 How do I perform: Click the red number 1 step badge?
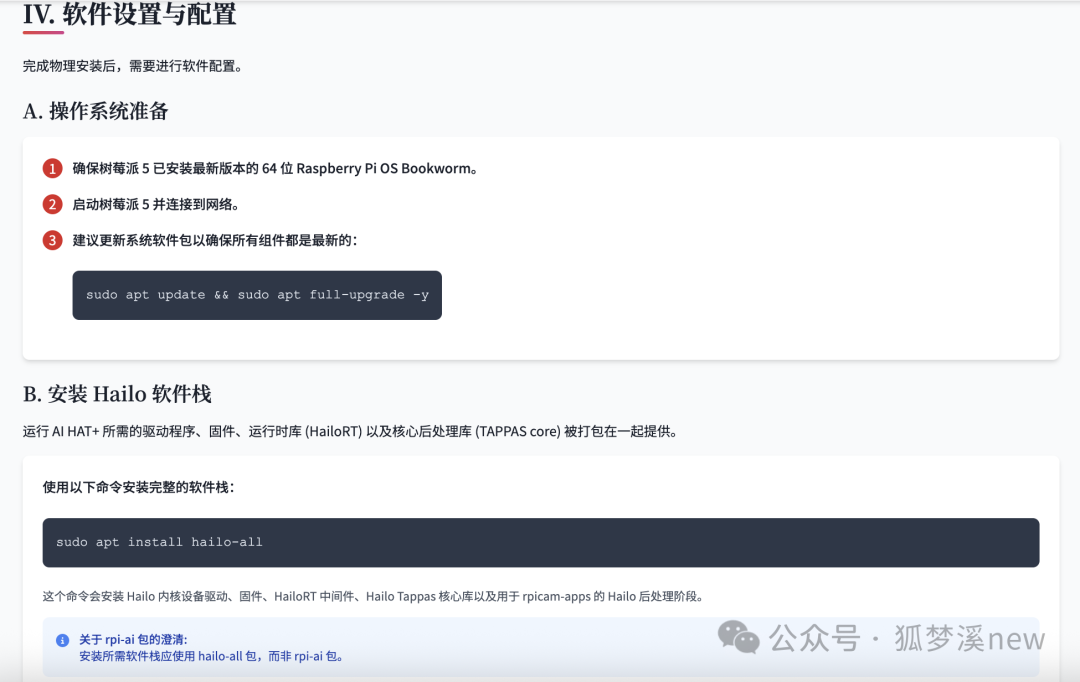(x=52, y=168)
